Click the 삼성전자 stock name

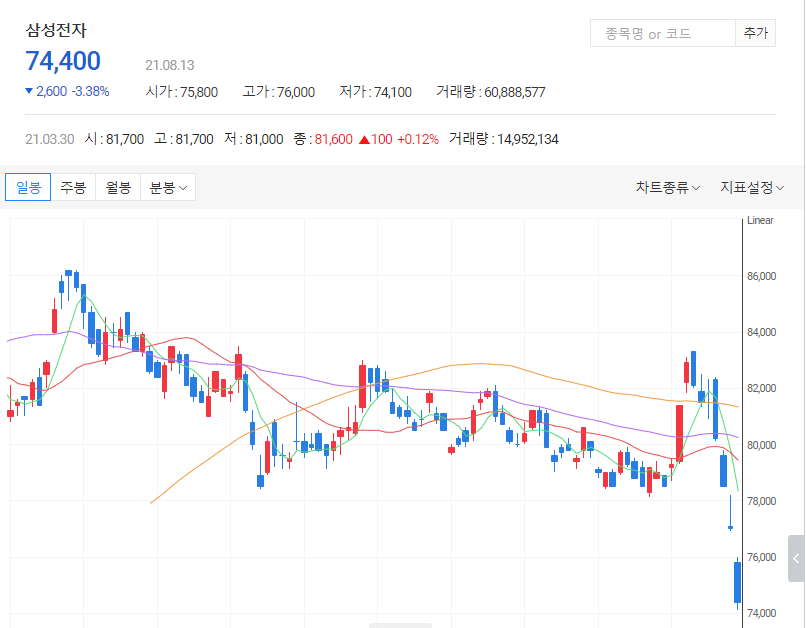pos(56,30)
